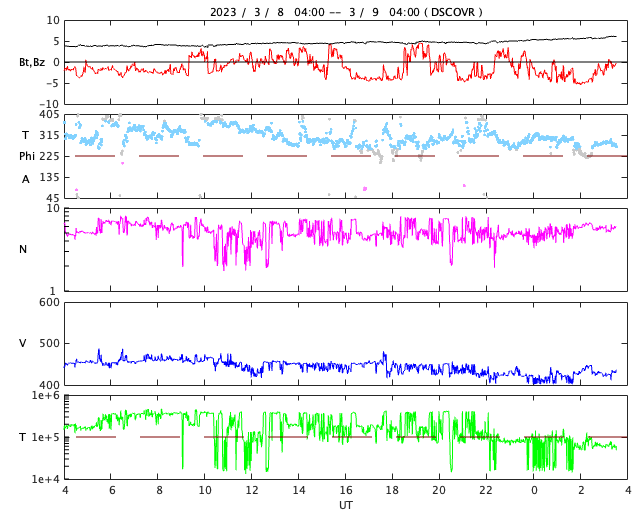Select the 225 tick value

(49, 156)
